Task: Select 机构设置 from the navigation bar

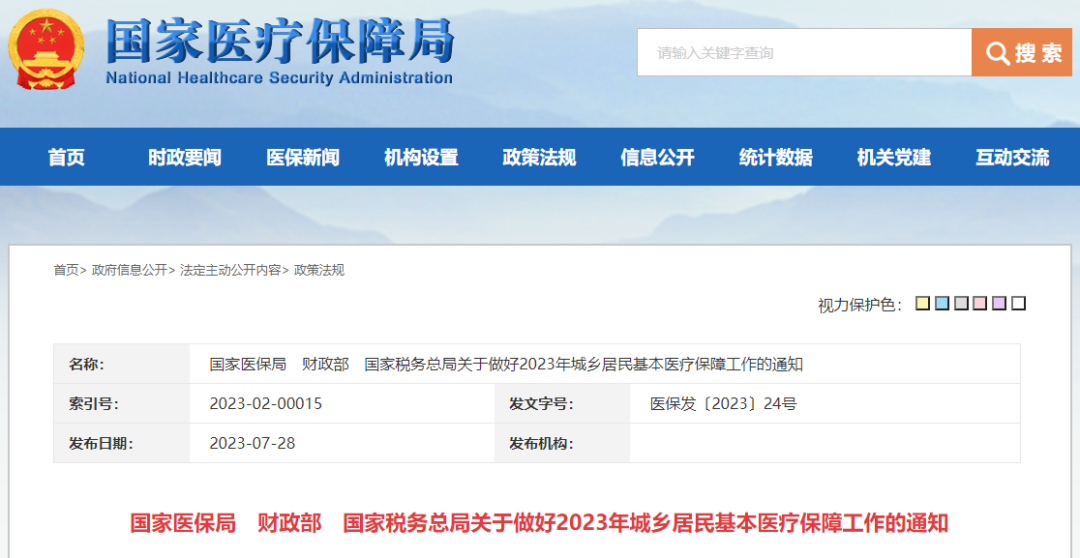Action: click(x=421, y=157)
